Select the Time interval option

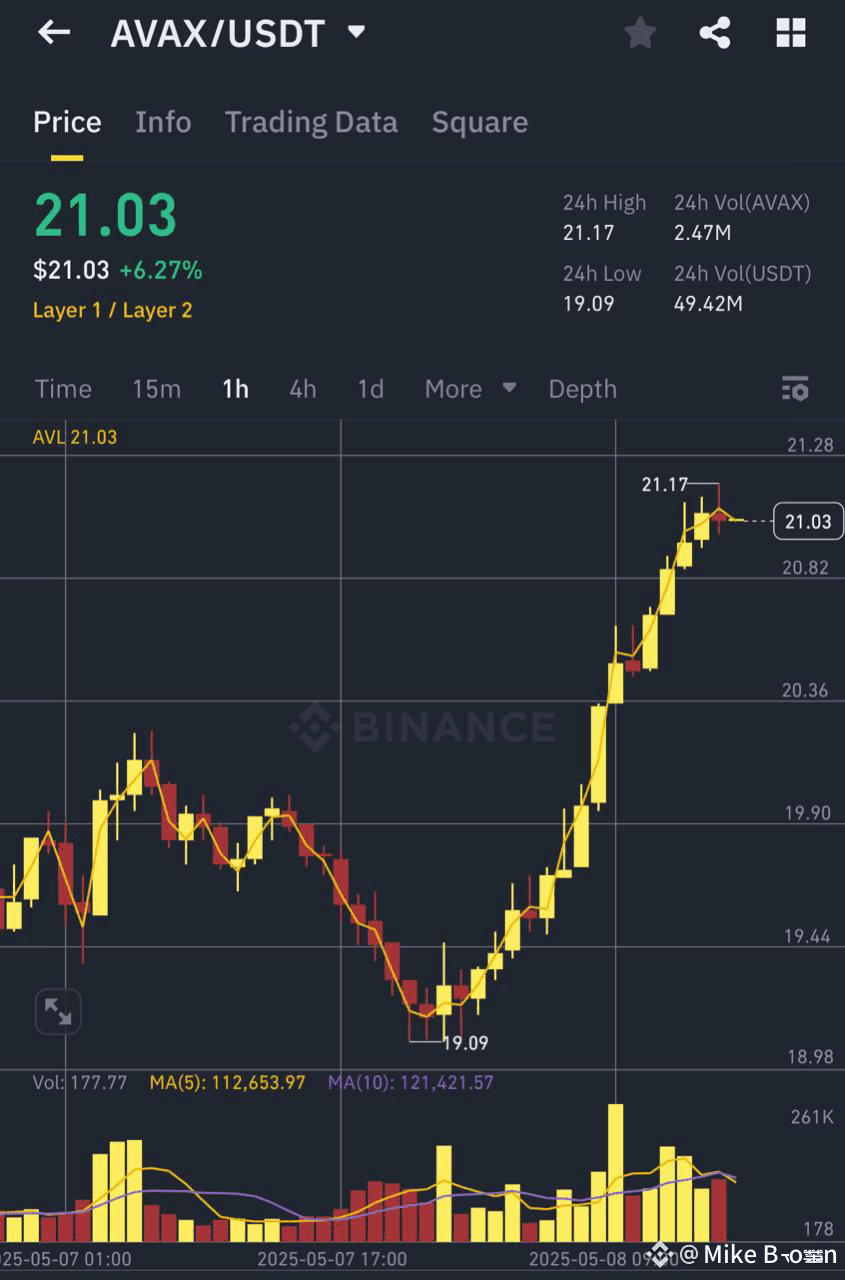click(x=63, y=389)
